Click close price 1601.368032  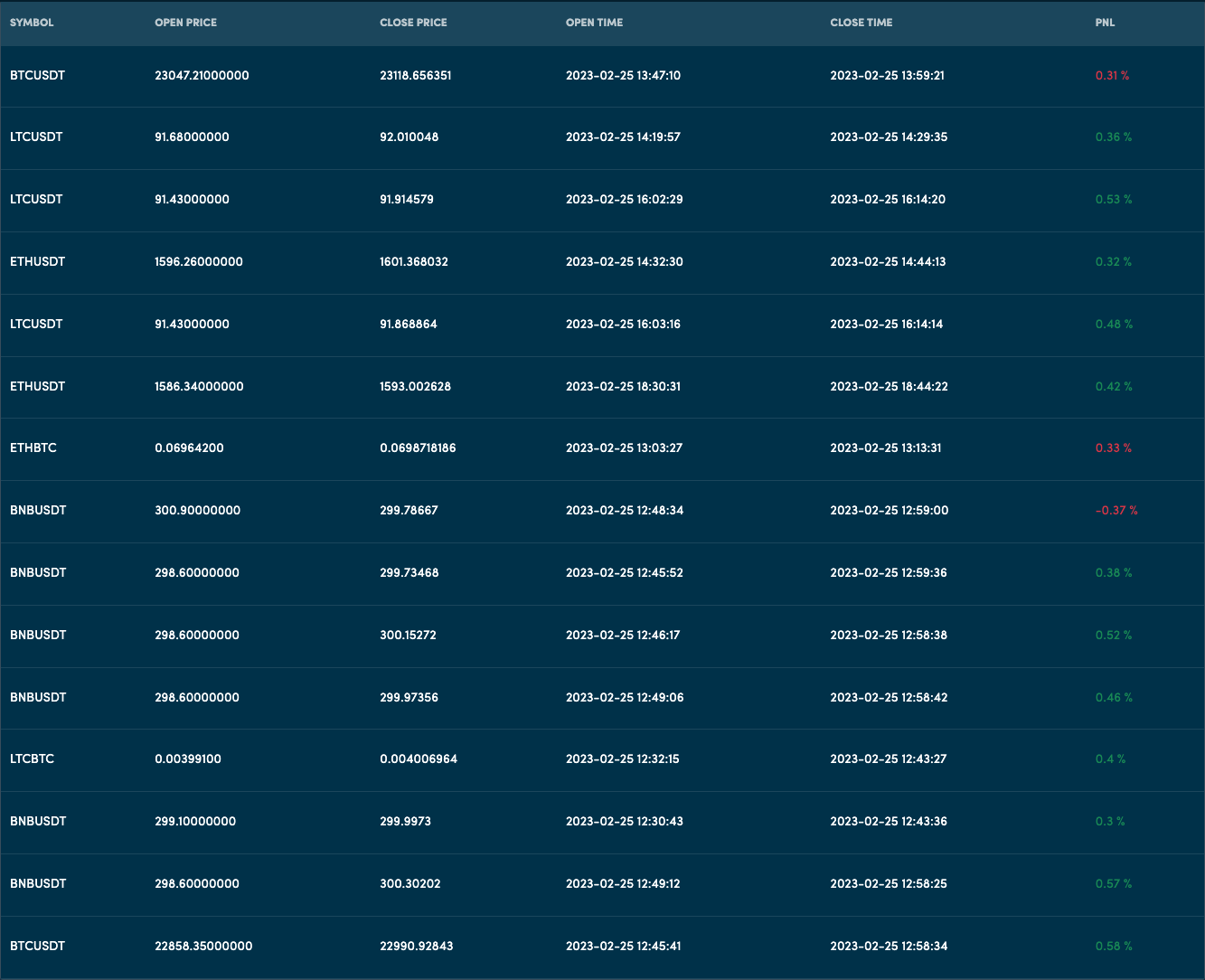pyautogui.click(x=414, y=261)
